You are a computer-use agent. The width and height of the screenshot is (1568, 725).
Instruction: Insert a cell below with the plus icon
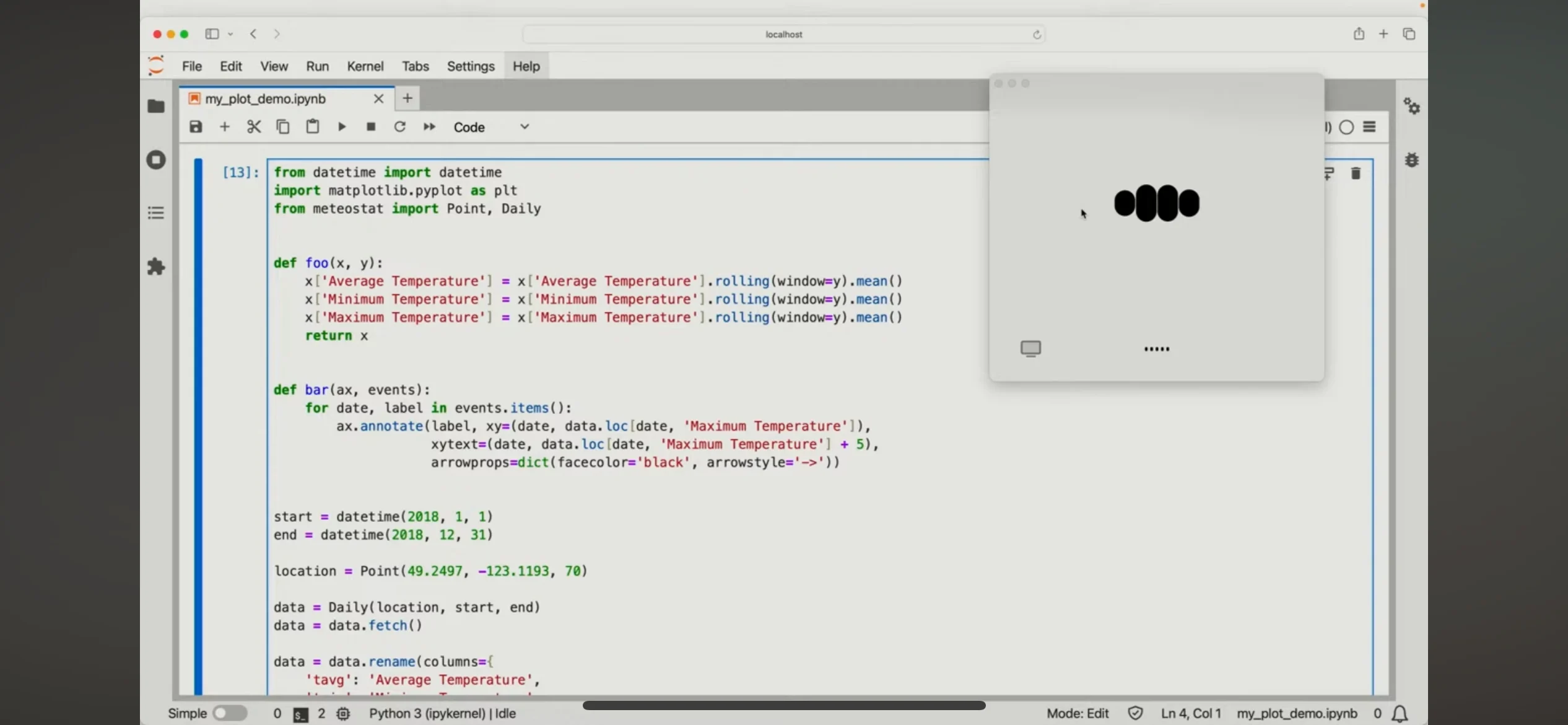pos(225,127)
